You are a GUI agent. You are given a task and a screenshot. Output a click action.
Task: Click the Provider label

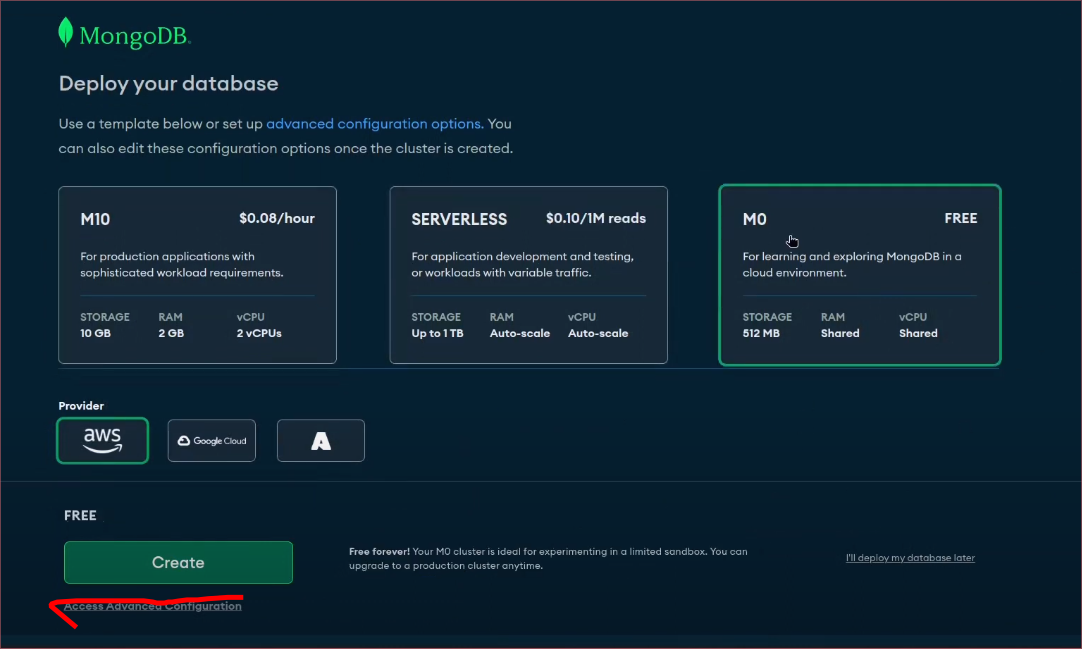tap(81, 406)
